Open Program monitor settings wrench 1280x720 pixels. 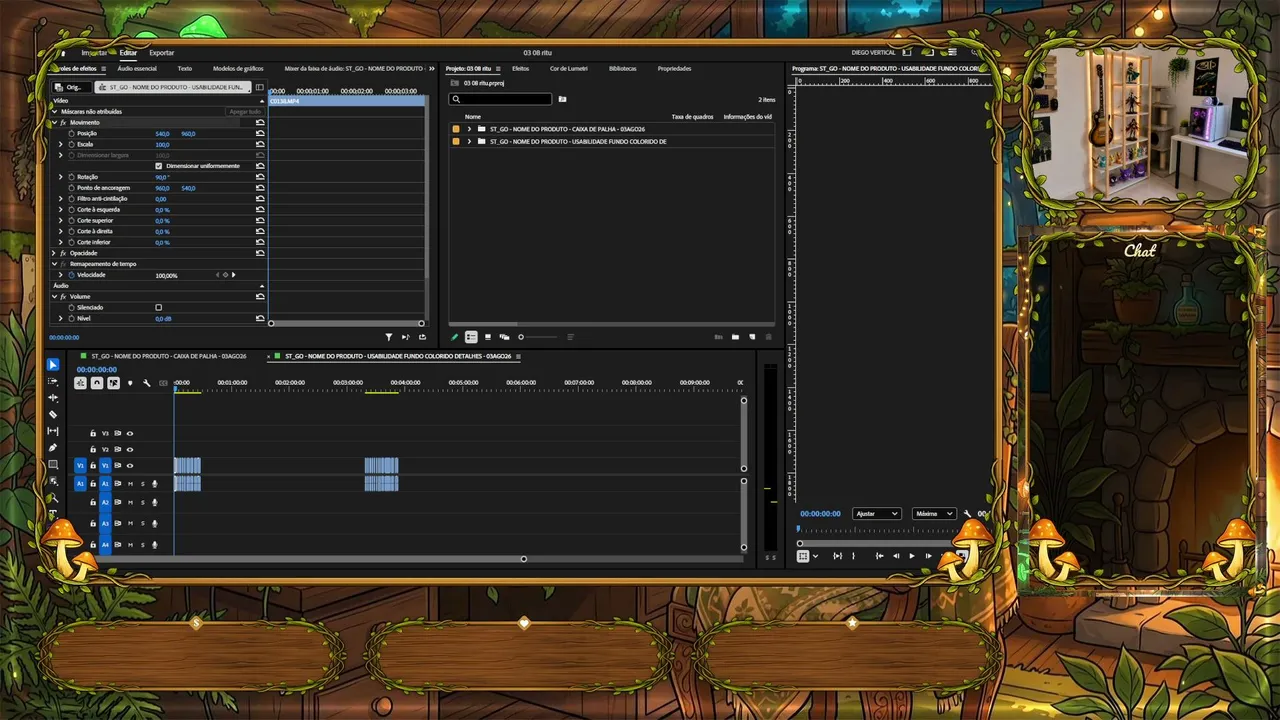(x=968, y=514)
